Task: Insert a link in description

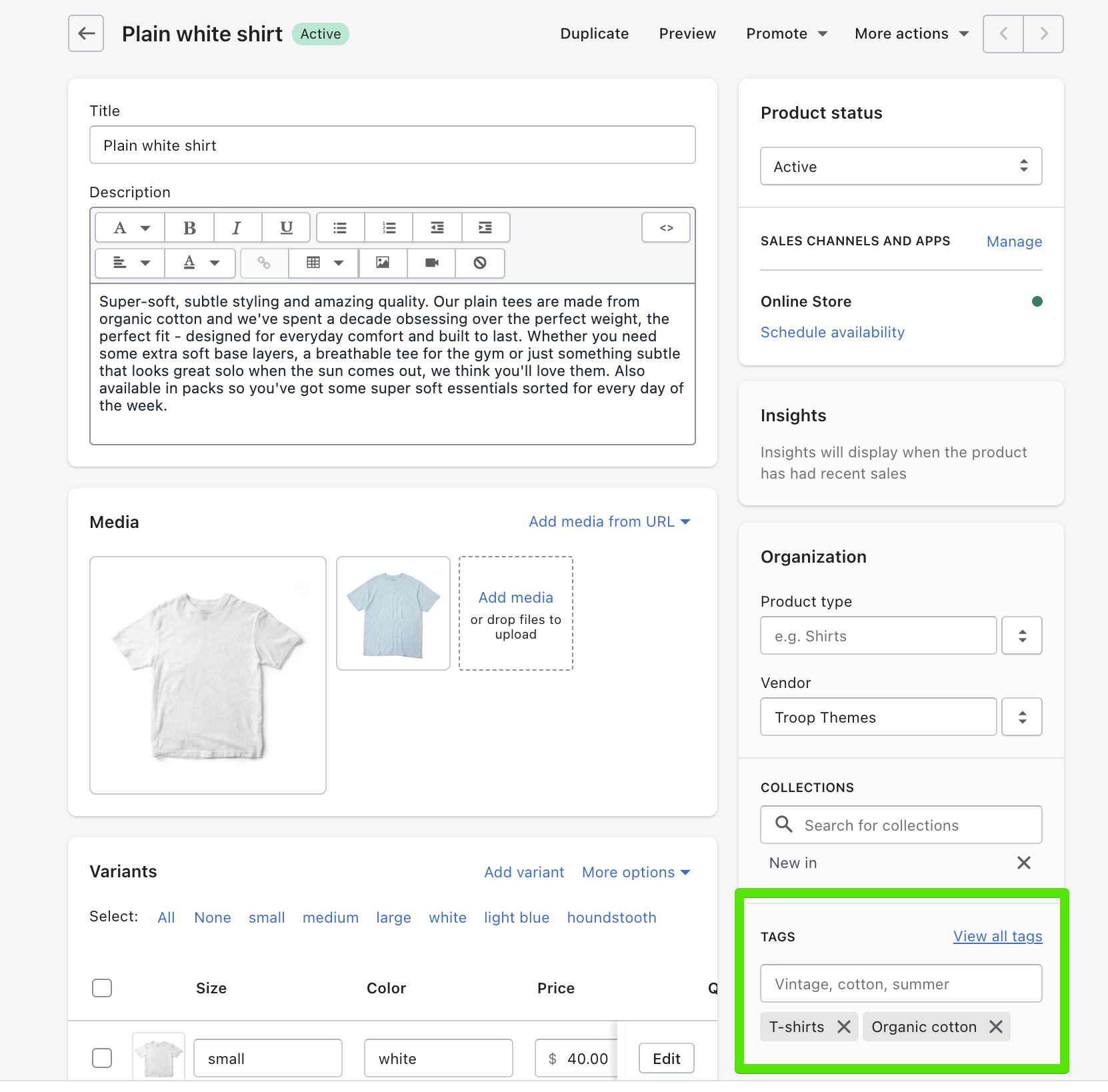Action: click(264, 263)
